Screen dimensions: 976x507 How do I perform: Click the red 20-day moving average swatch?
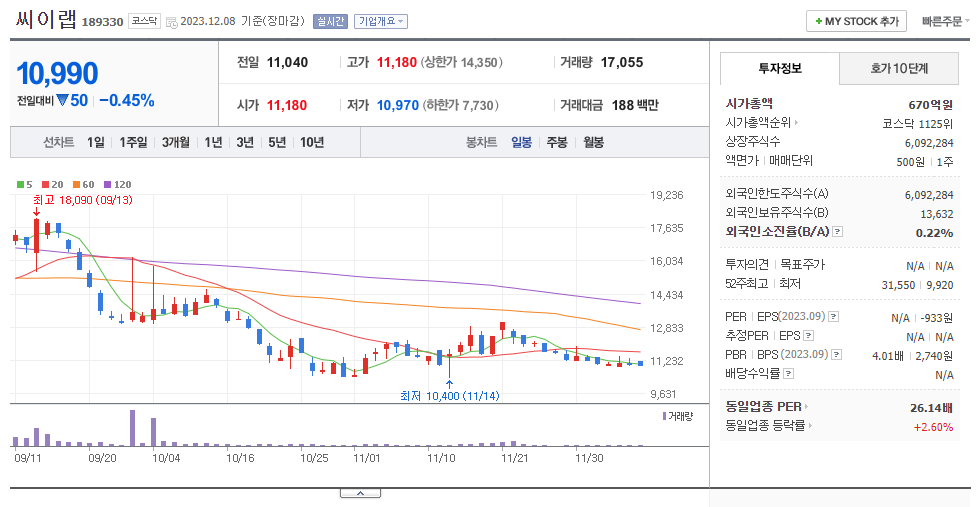(45, 185)
